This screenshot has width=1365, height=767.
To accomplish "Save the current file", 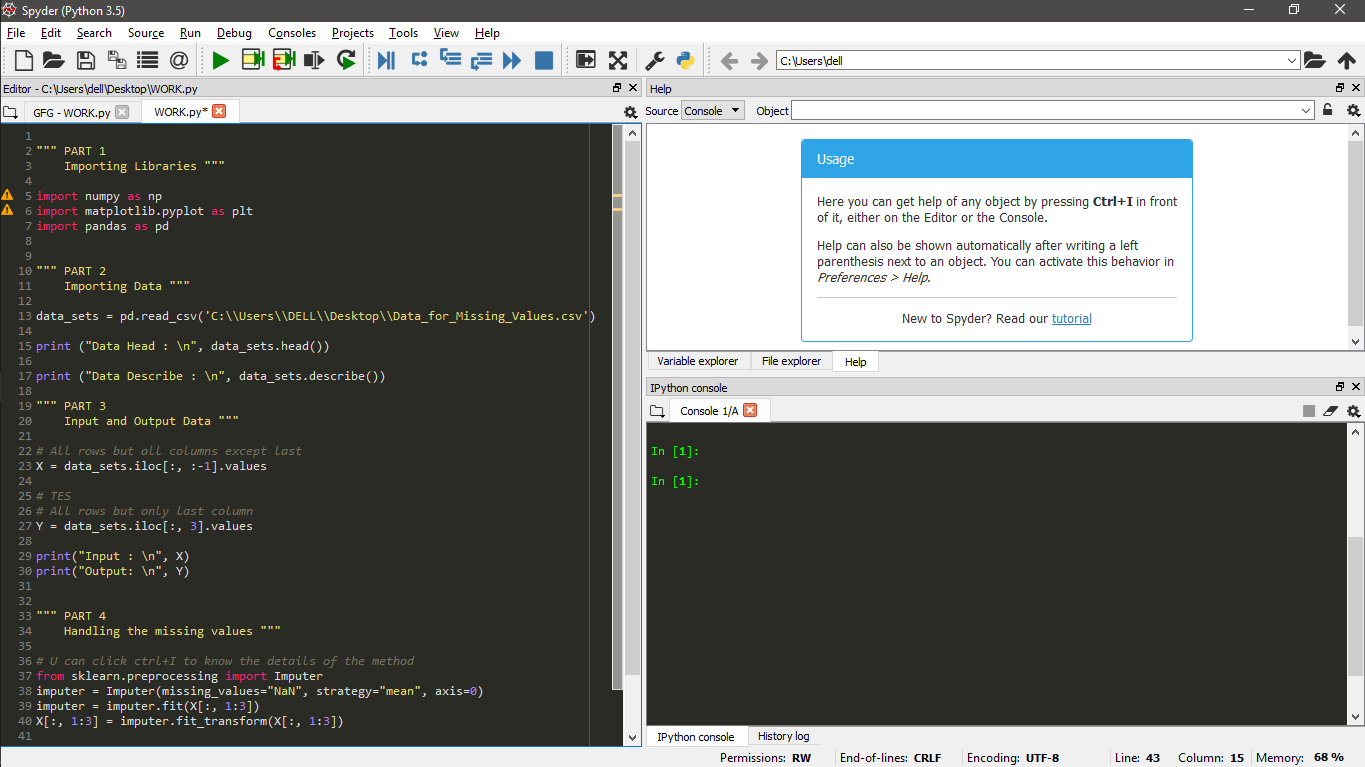I will (86, 60).
